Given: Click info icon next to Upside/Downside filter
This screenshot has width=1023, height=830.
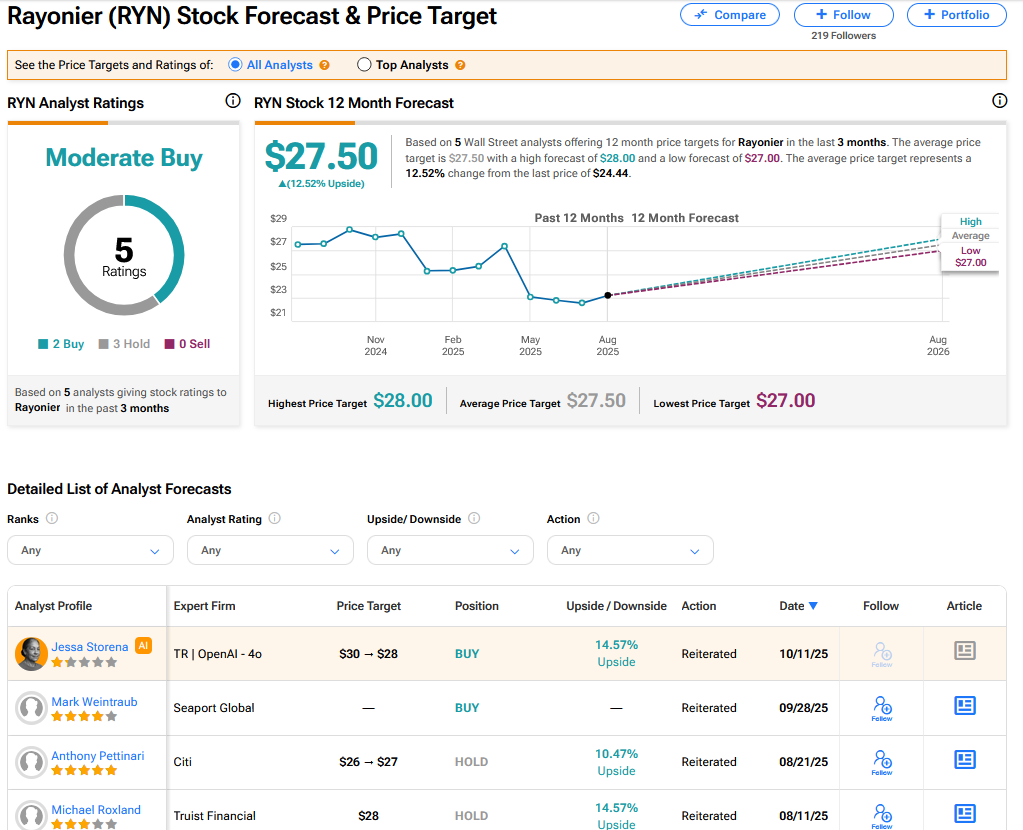Looking at the screenshot, I should [x=474, y=519].
